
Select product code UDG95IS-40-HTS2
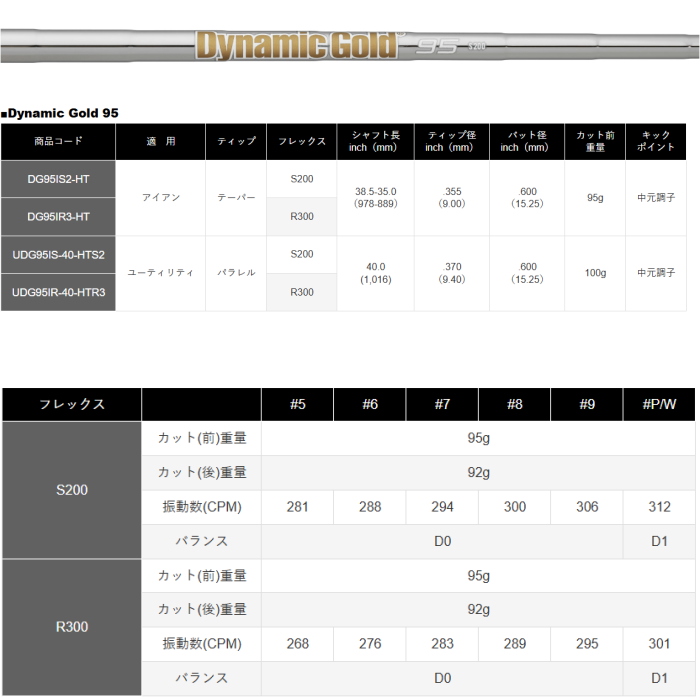[58, 254]
